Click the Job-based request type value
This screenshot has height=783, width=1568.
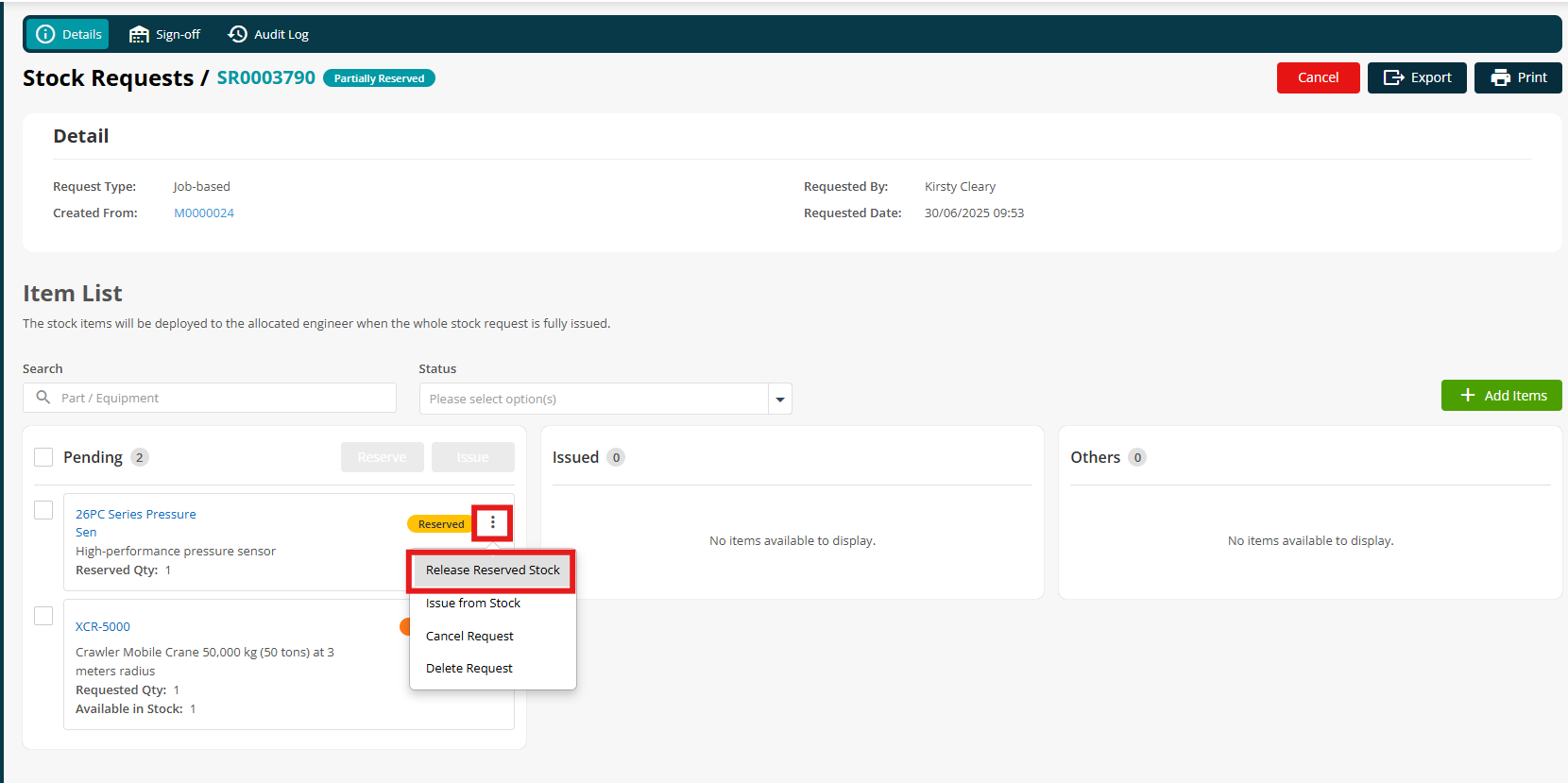[201, 186]
